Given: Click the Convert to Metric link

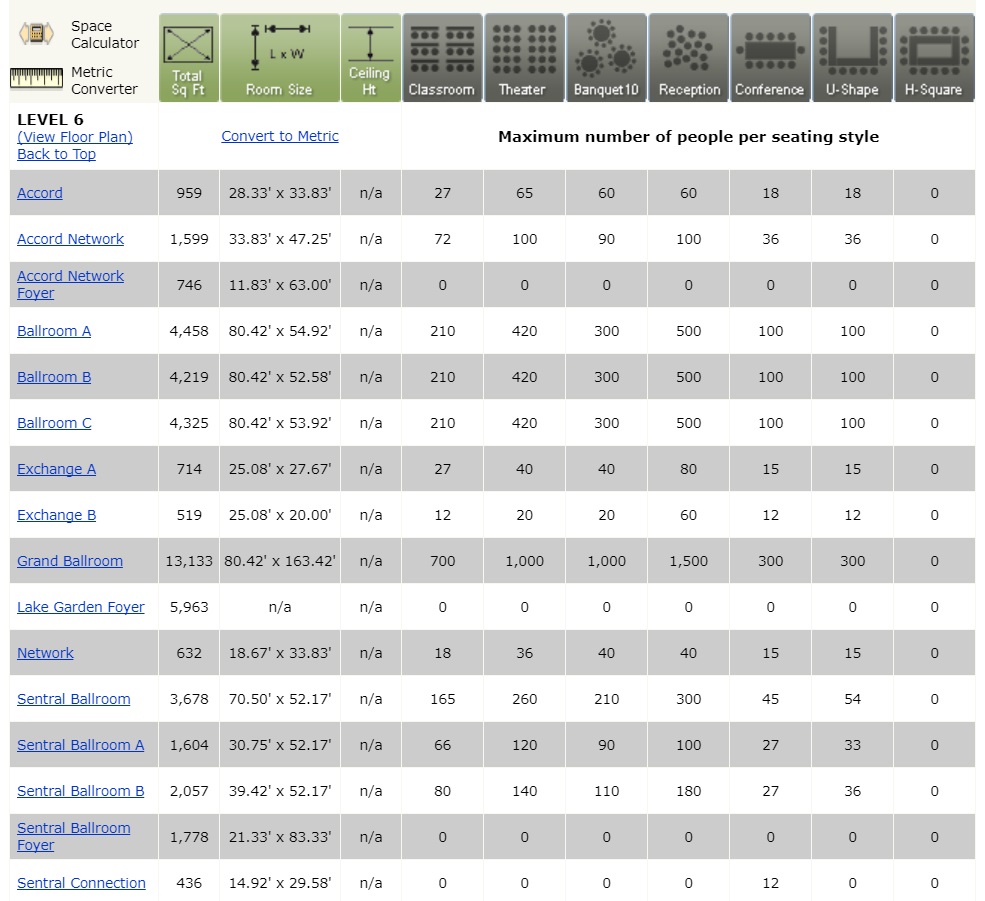Looking at the screenshot, I should click(280, 136).
